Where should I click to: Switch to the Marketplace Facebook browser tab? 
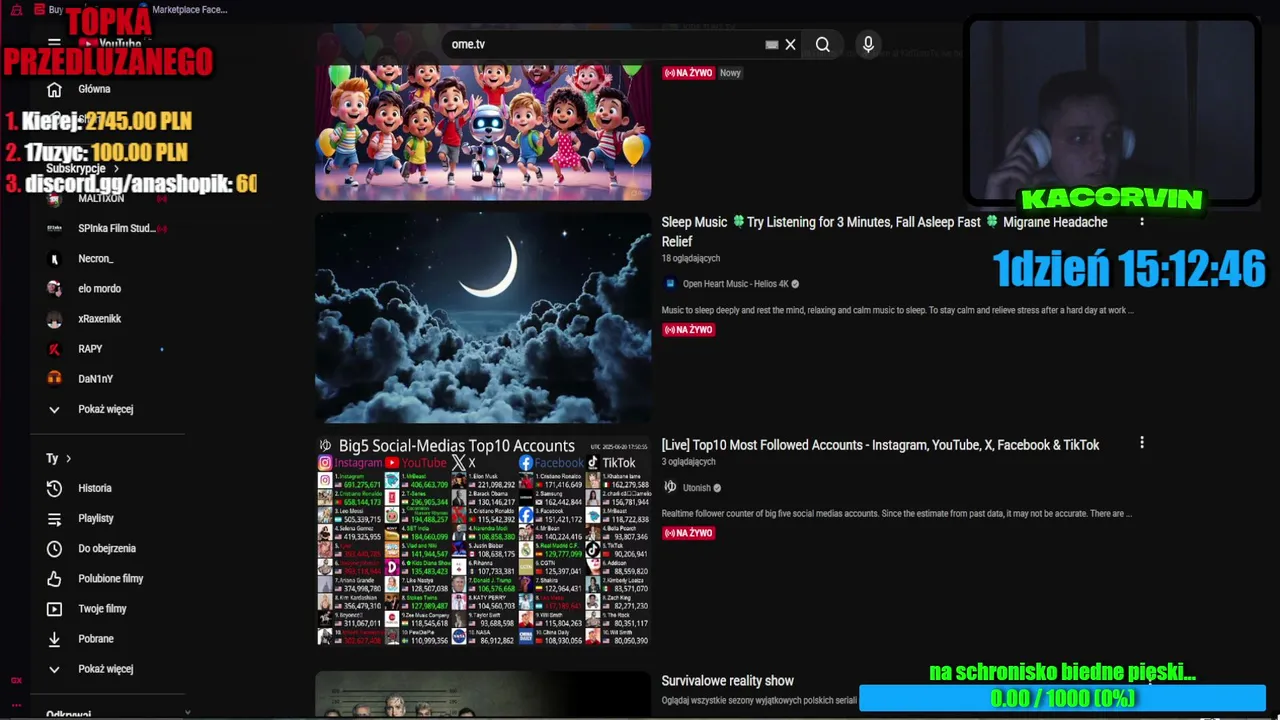coord(182,10)
